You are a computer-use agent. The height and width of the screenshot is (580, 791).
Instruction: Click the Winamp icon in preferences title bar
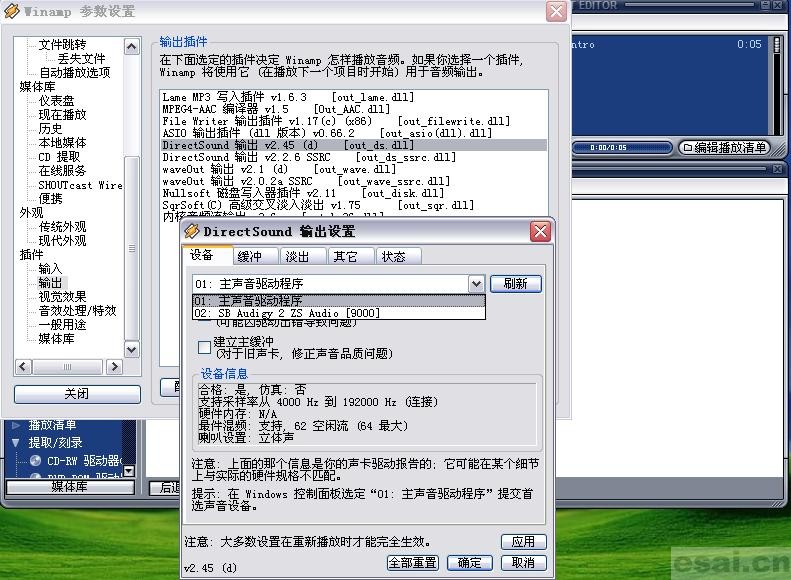12,11
